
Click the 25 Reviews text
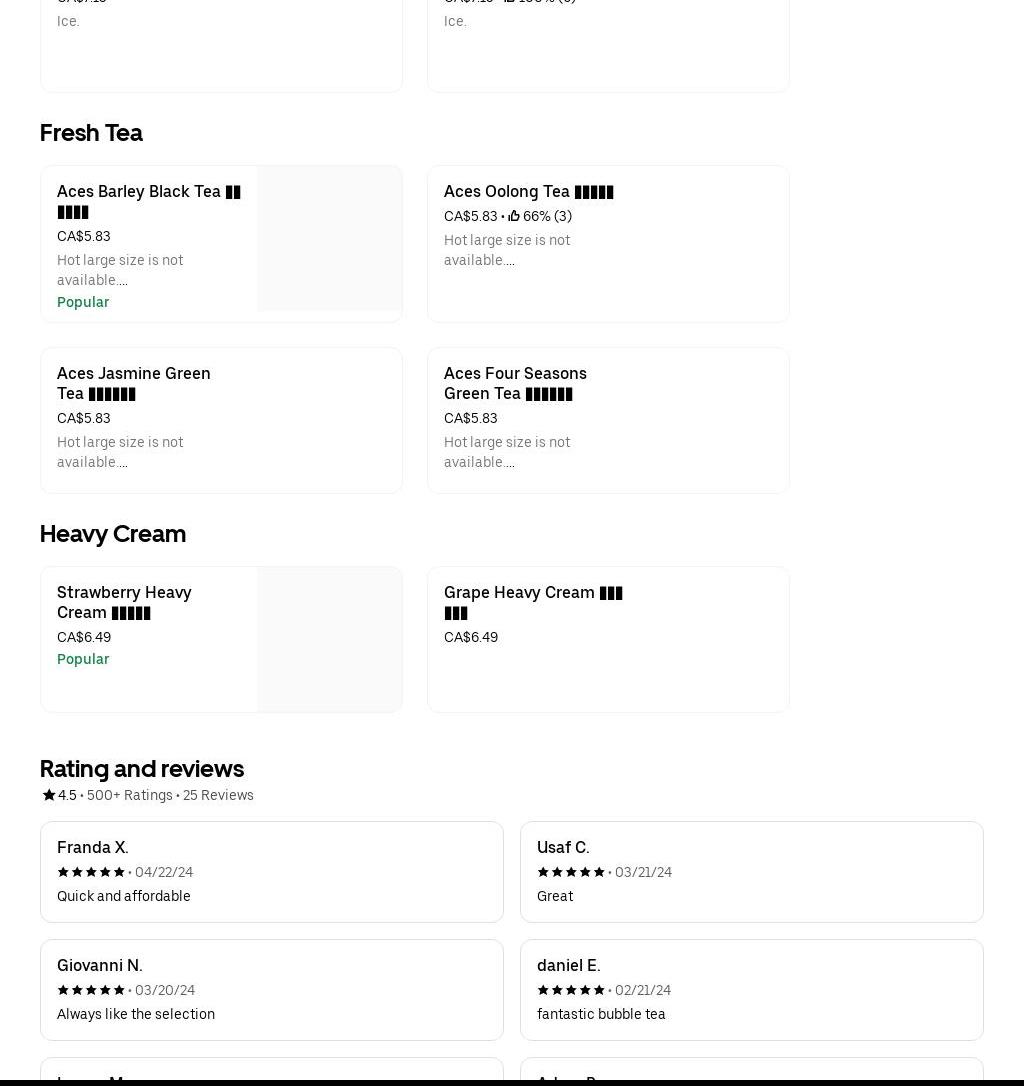218,795
